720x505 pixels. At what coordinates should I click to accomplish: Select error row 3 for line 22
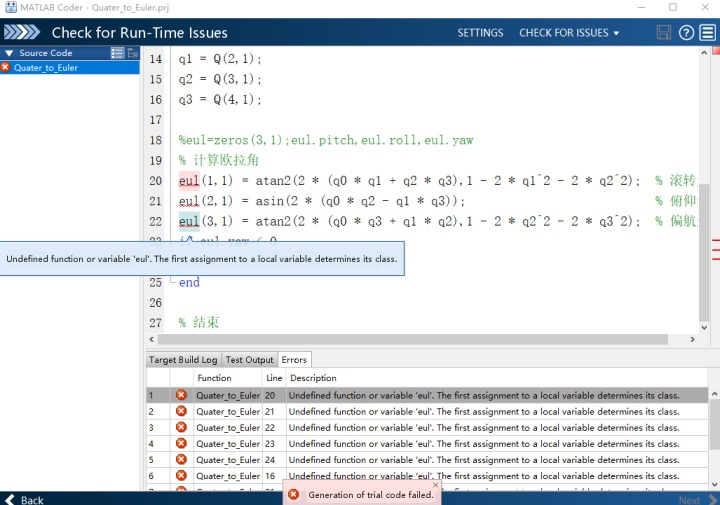pos(427,427)
